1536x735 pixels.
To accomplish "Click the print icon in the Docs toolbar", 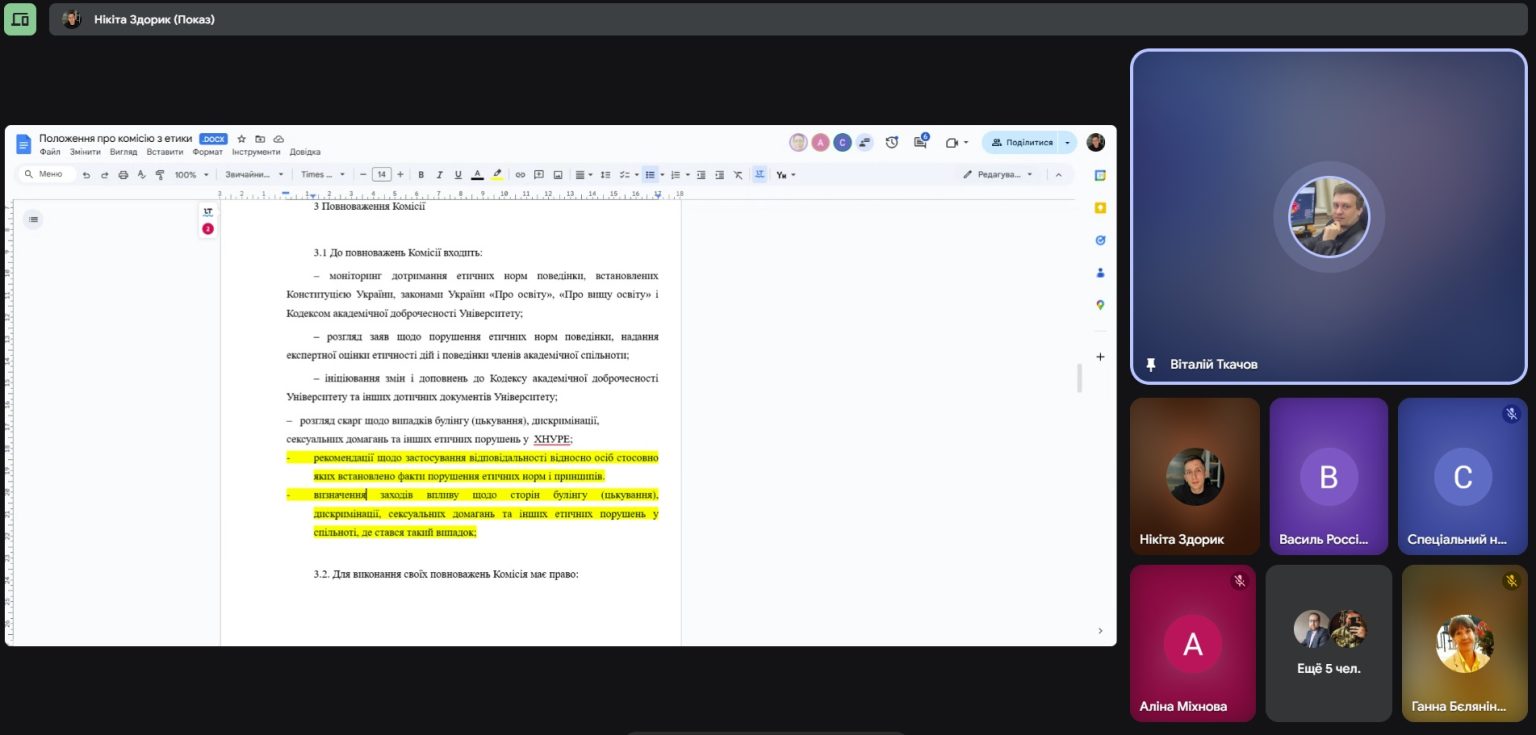I will click(x=123, y=175).
